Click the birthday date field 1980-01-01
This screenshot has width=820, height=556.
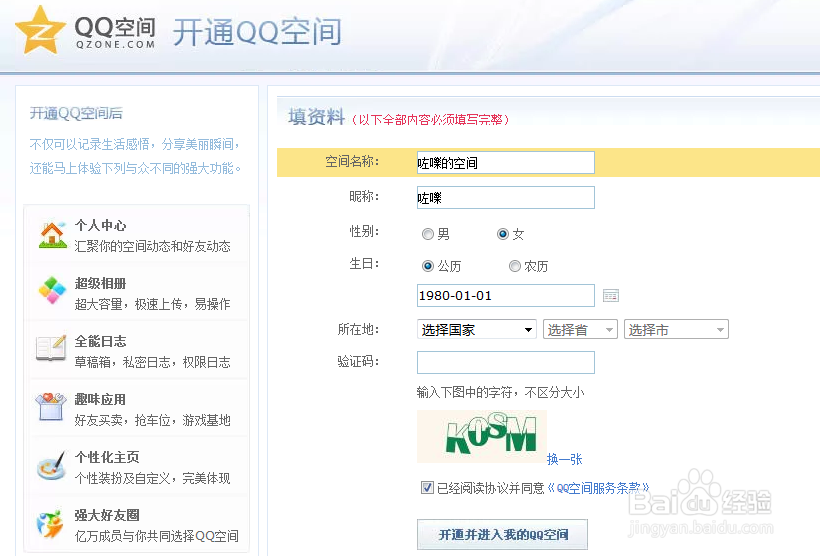coord(506,296)
